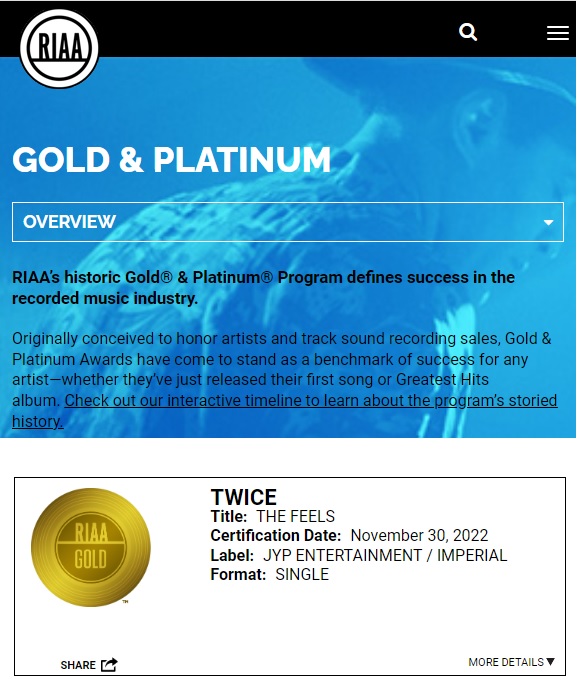Open search with the magnifier icon
Image resolution: width=578 pixels, height=693 pixels.
tap(468, 32)
